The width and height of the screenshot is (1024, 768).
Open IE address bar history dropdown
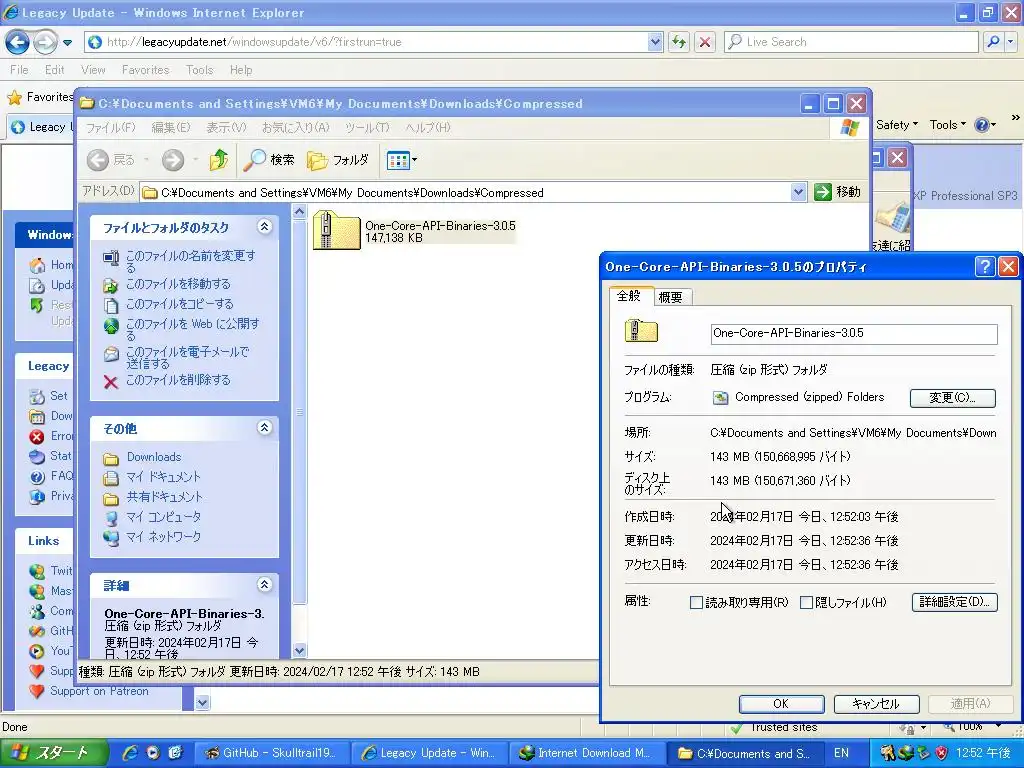[x=655, y=42]
